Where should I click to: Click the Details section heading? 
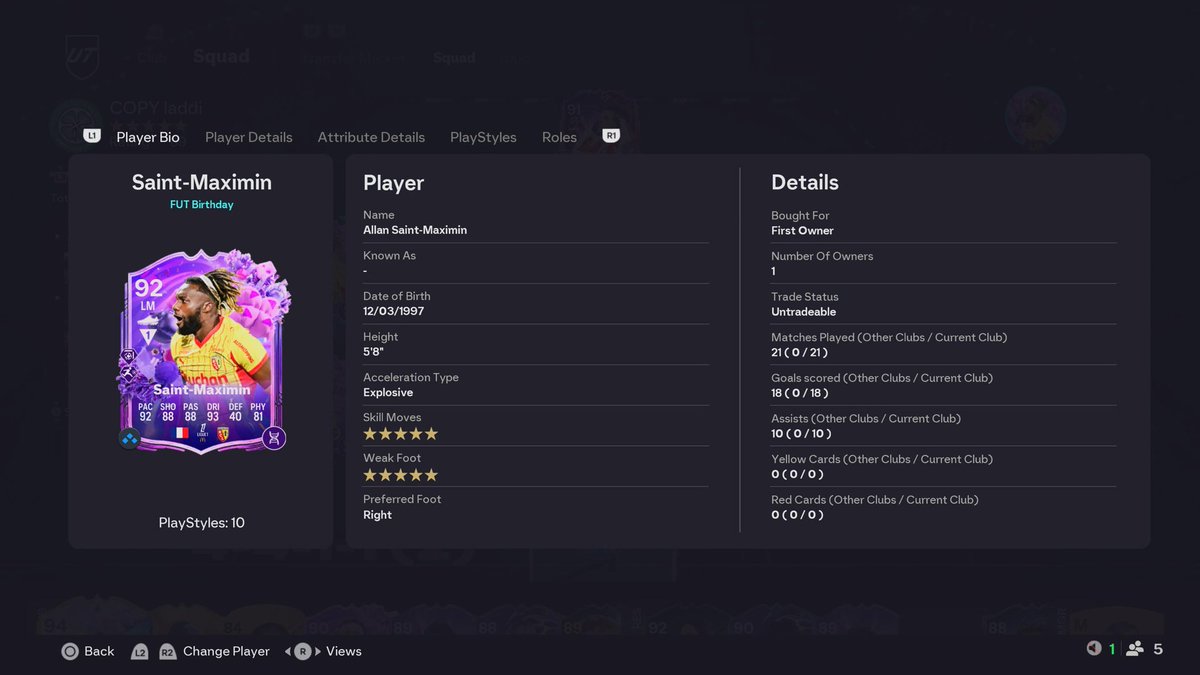point(805,183)
